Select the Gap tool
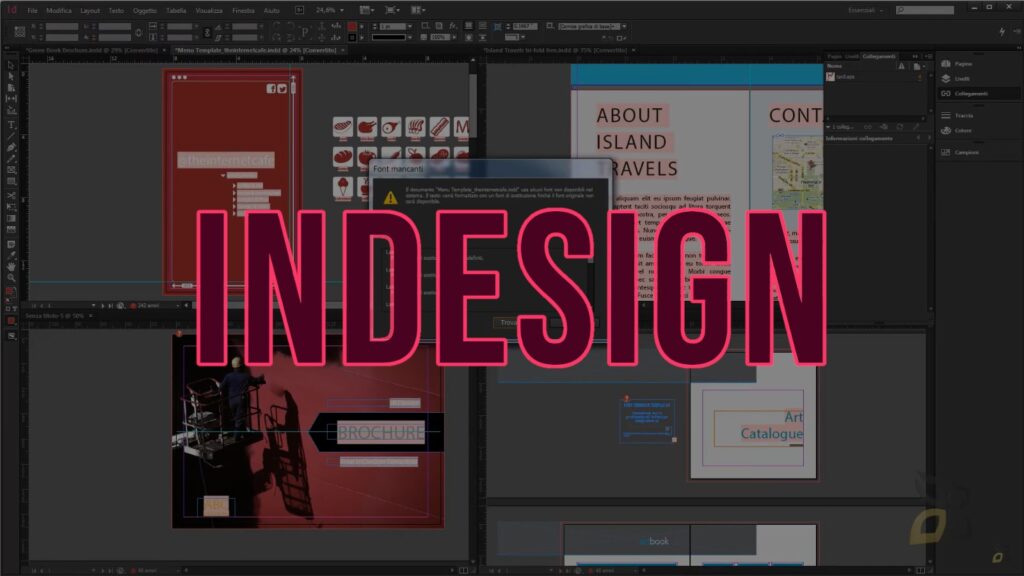Viewport: 1024px width, 576px height. [11, 99]
